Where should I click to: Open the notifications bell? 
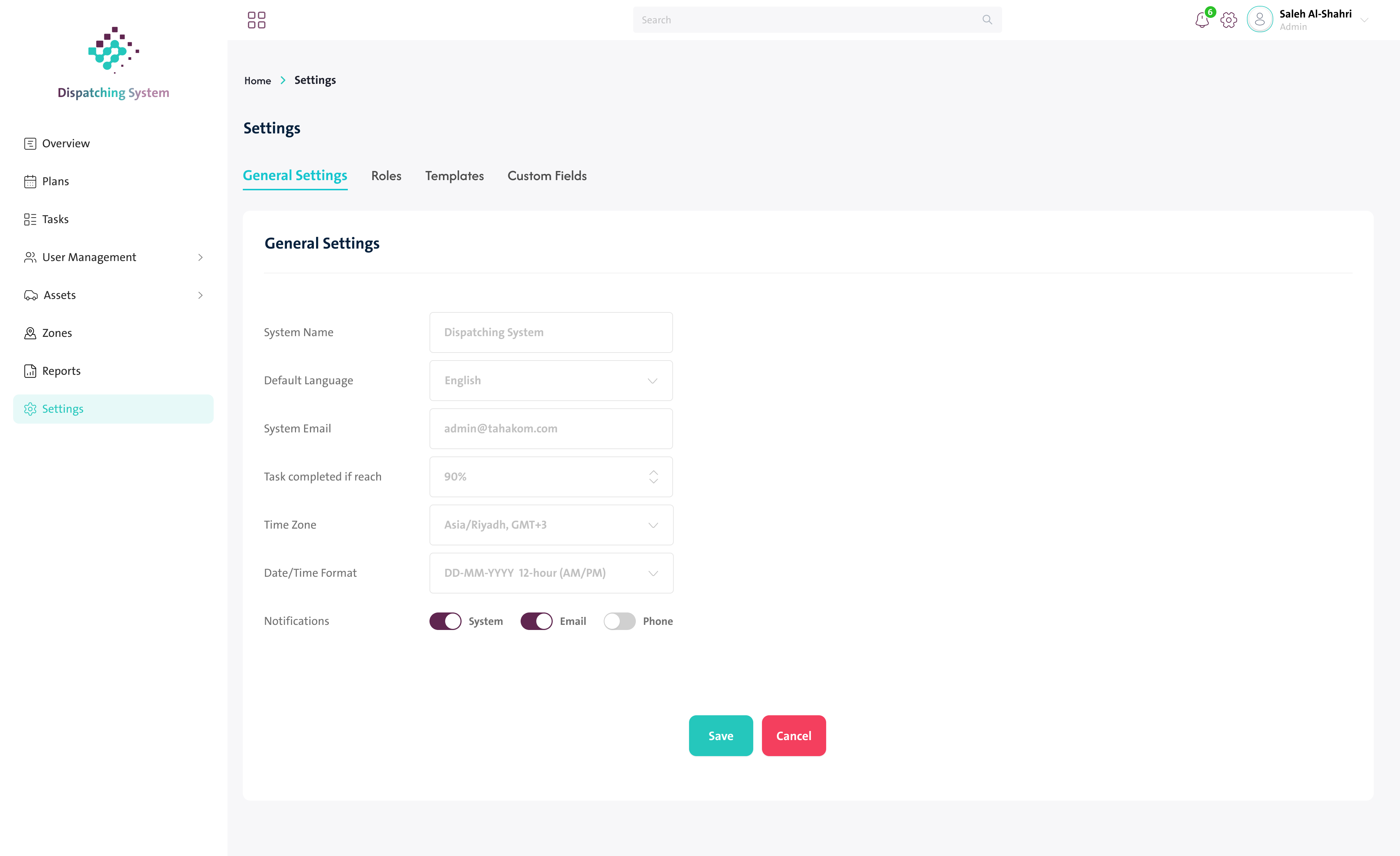click(1202, 20)
